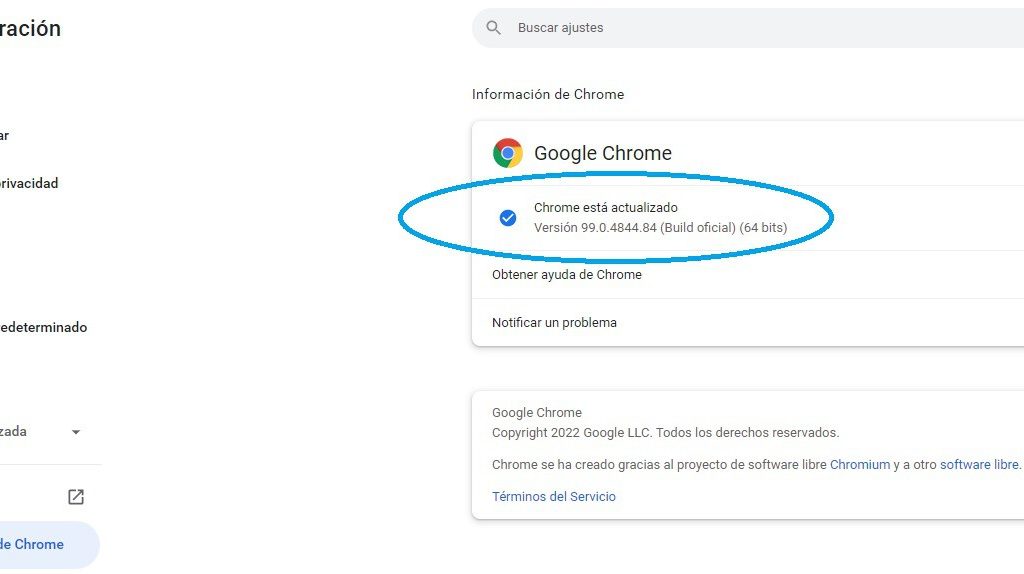Click the Google Chrome logo icon
The width and height of the screenshot is (1024, 574).
[507, 153]
